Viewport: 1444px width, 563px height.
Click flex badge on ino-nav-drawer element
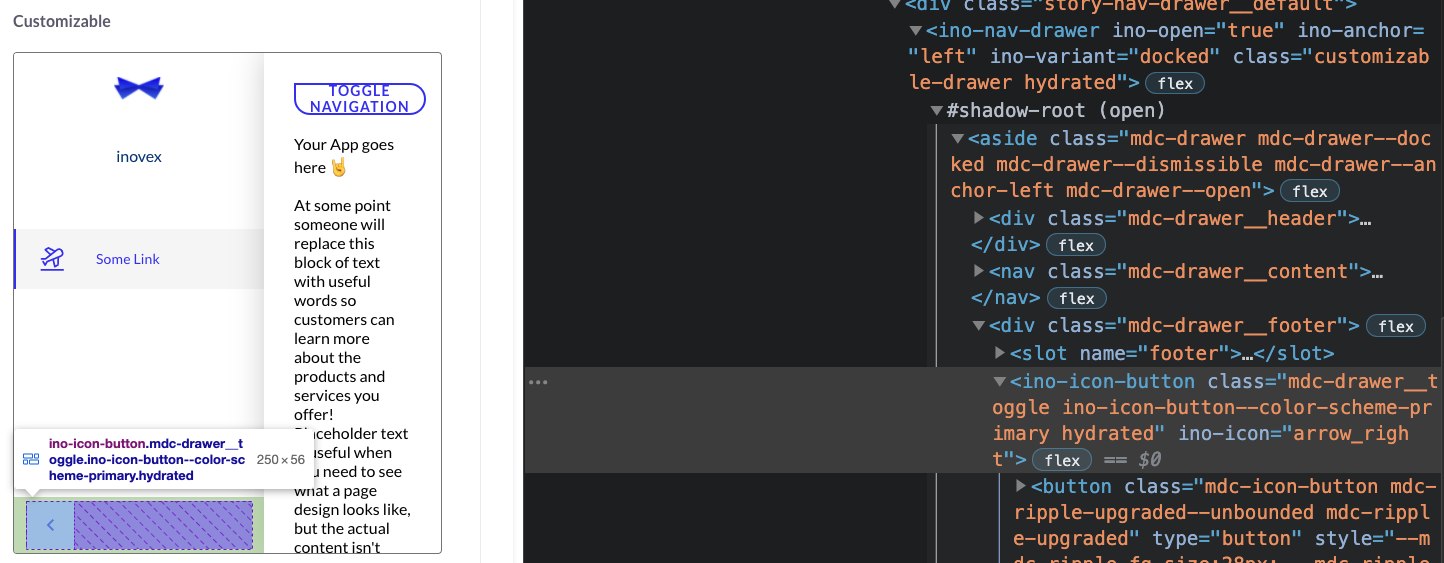coord(1175,83)
